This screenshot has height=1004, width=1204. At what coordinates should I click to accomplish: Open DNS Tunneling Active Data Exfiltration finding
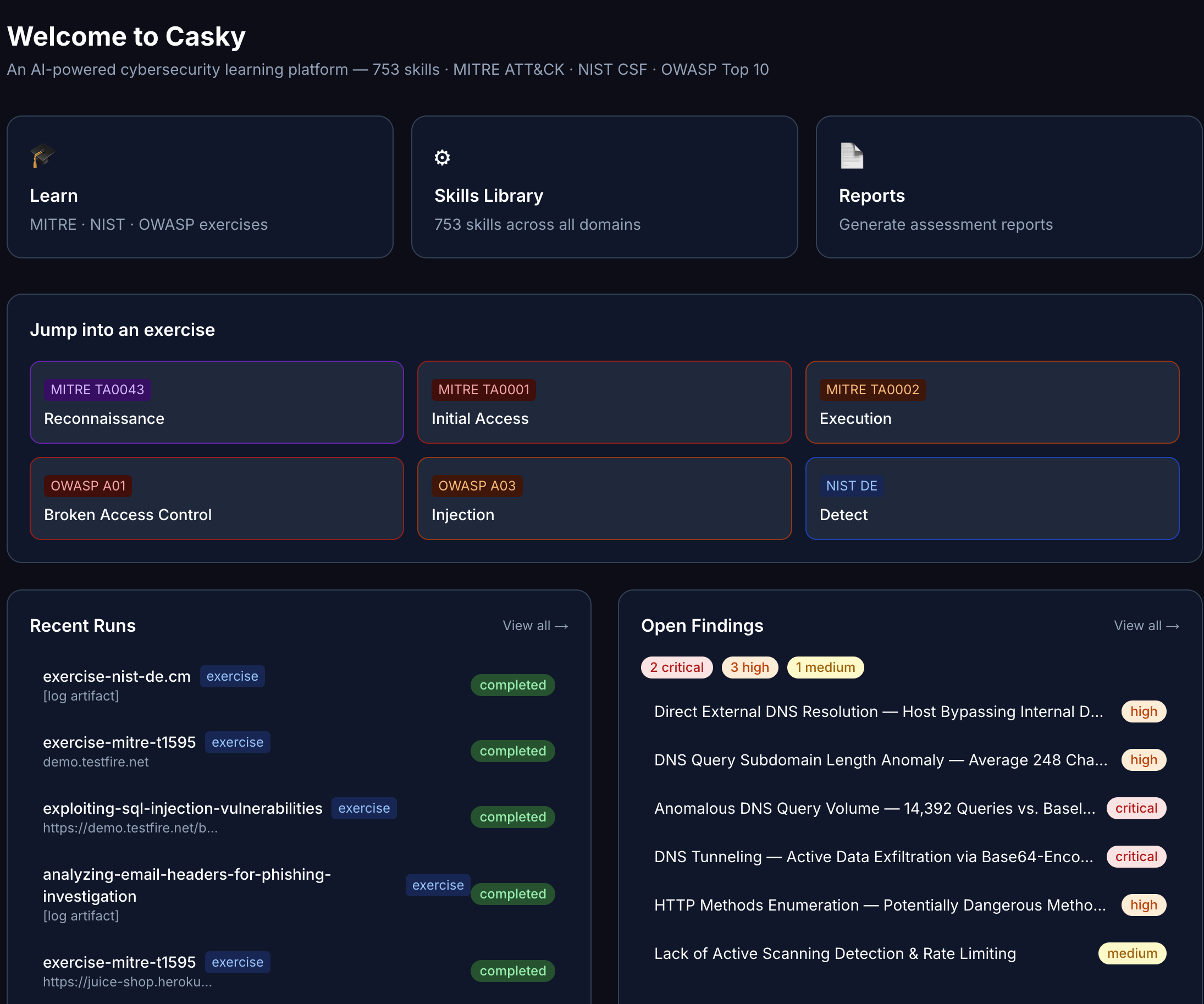click(x=910, y=857)
